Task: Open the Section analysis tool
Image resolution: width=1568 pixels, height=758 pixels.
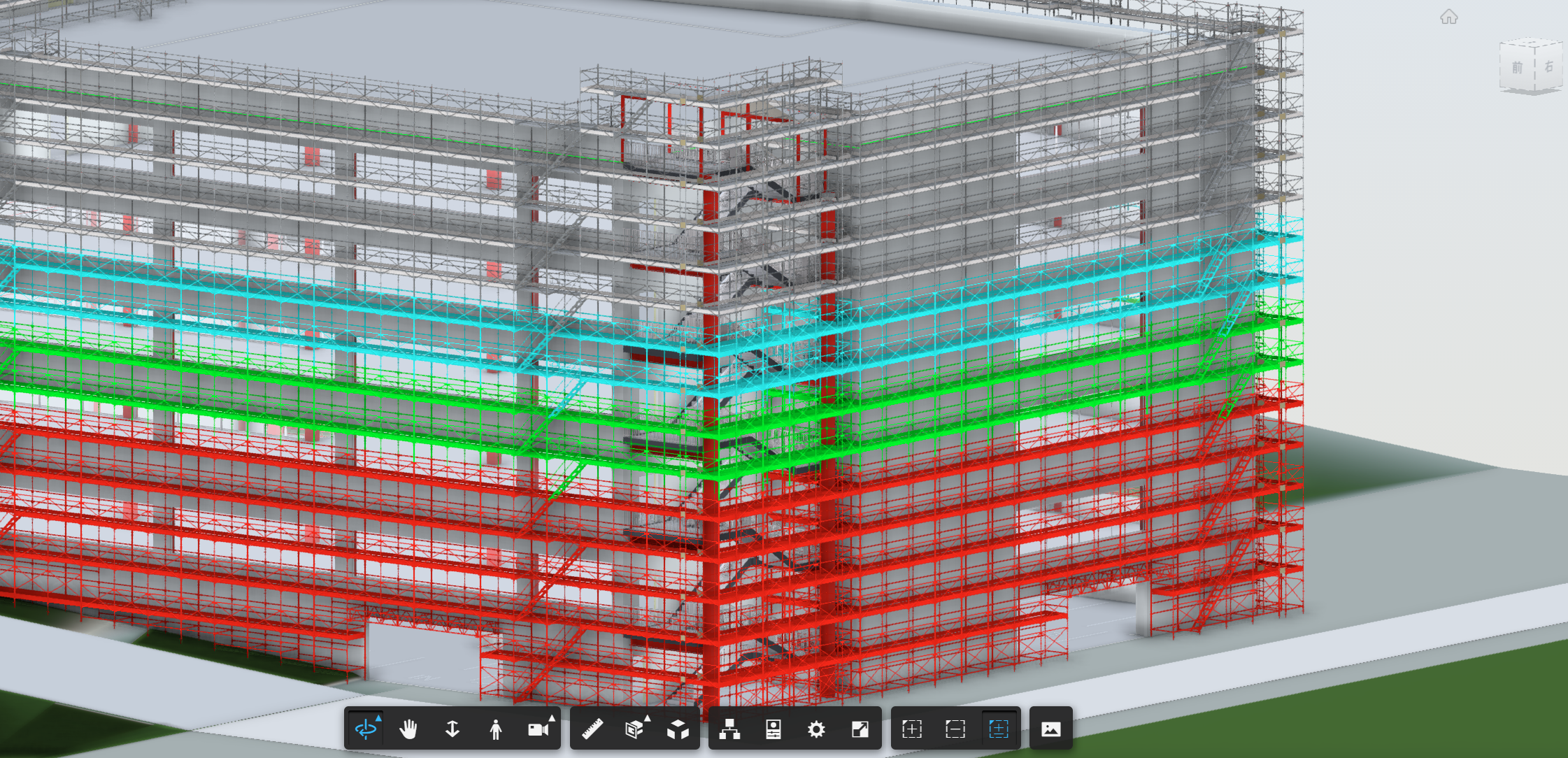Action: pyautogui.click(x=634, y=729)
